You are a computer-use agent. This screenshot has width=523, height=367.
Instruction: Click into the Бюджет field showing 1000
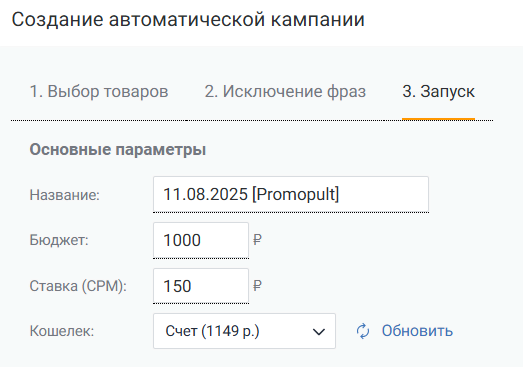tap(201, 240)
